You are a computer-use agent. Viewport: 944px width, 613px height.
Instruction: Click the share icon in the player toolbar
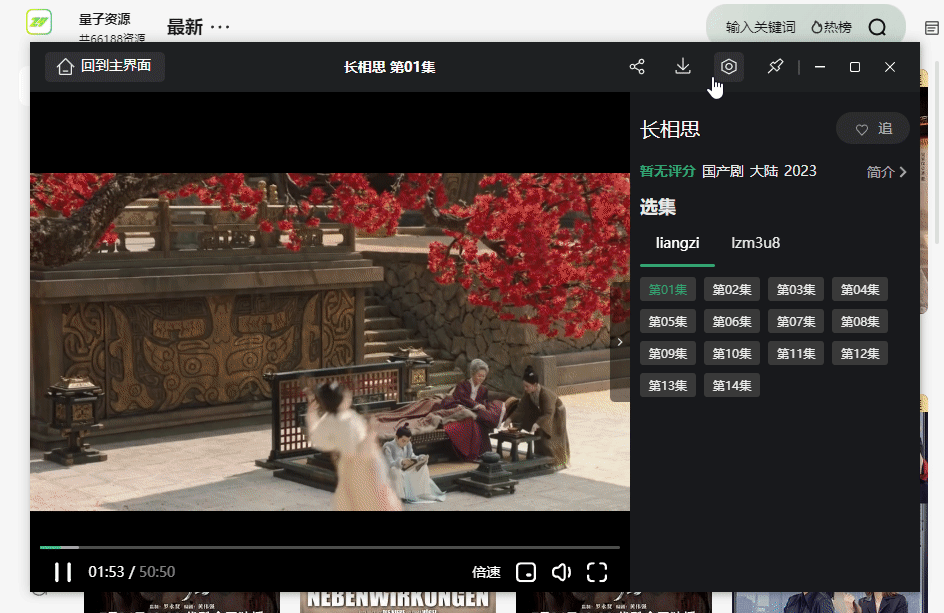click(637, 67)
